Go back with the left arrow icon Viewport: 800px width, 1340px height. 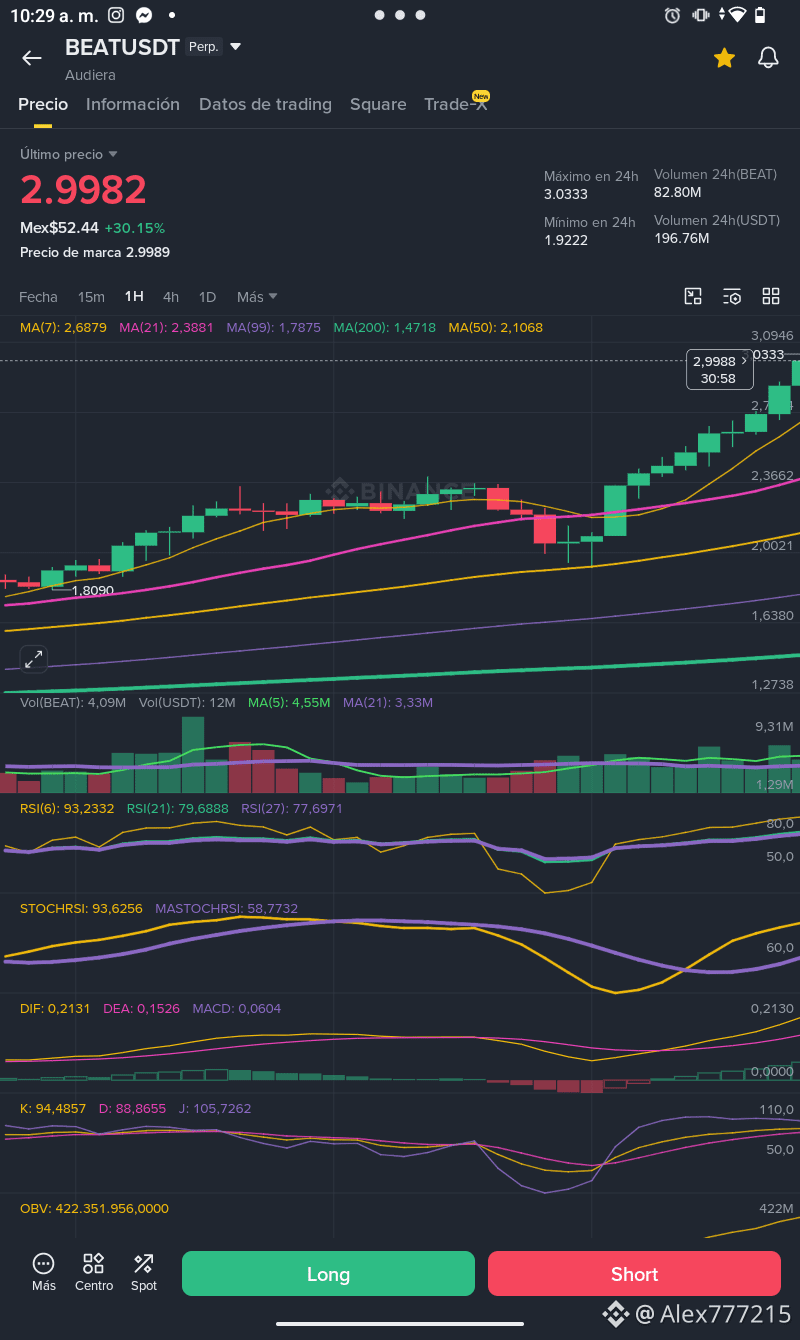[32, 58]
